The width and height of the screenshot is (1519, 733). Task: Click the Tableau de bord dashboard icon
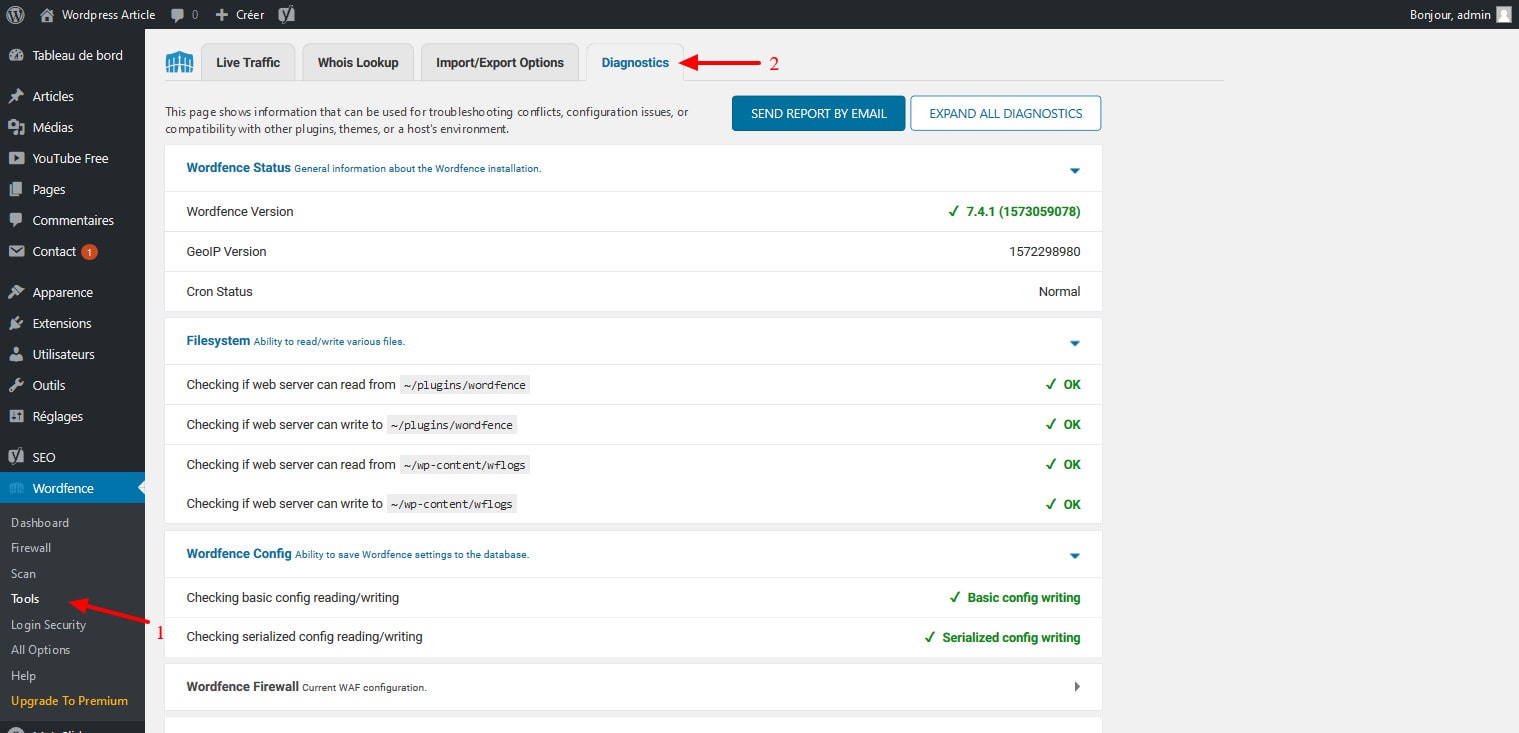coord(16,56)
